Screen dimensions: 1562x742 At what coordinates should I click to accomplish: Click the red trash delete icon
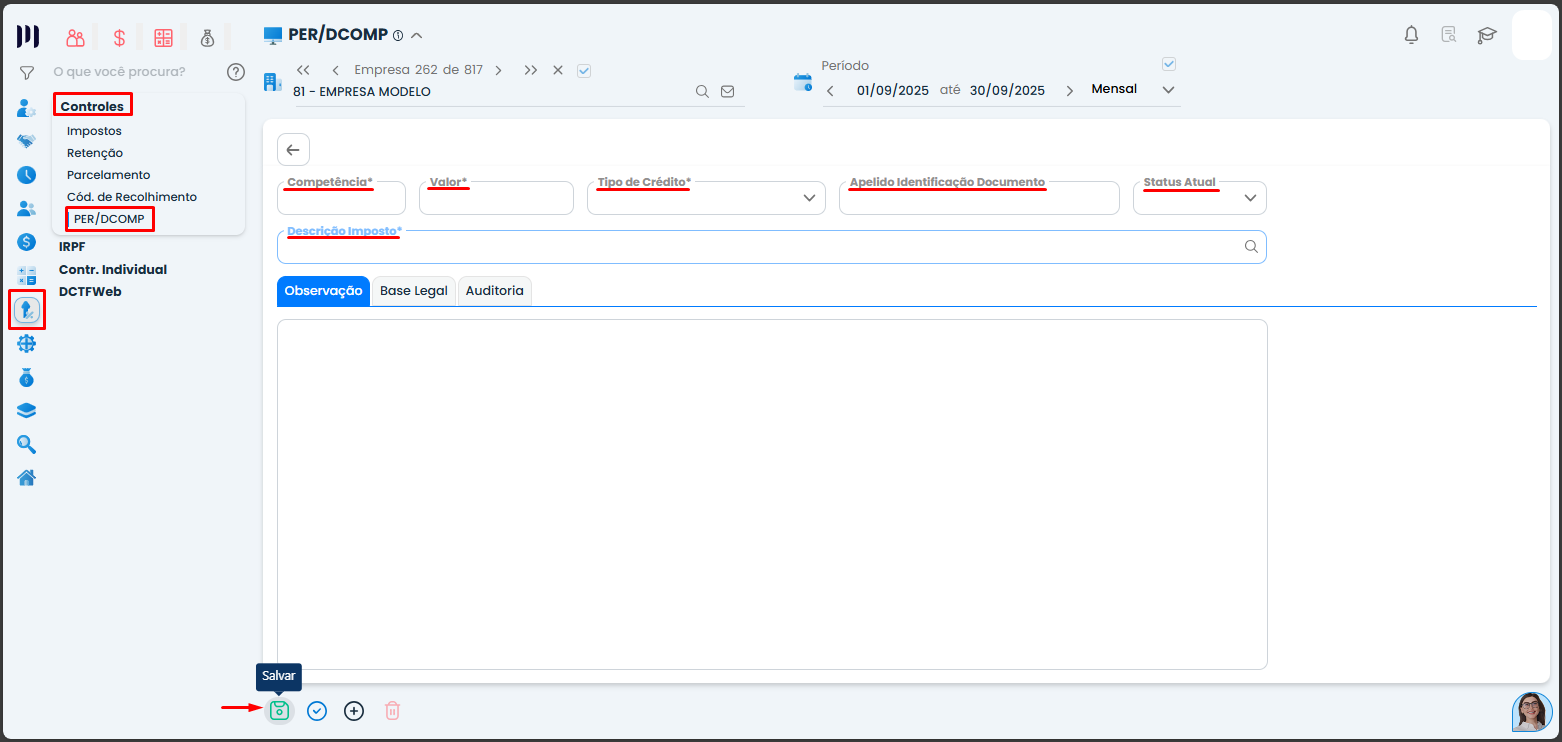(x=393, y=711)
